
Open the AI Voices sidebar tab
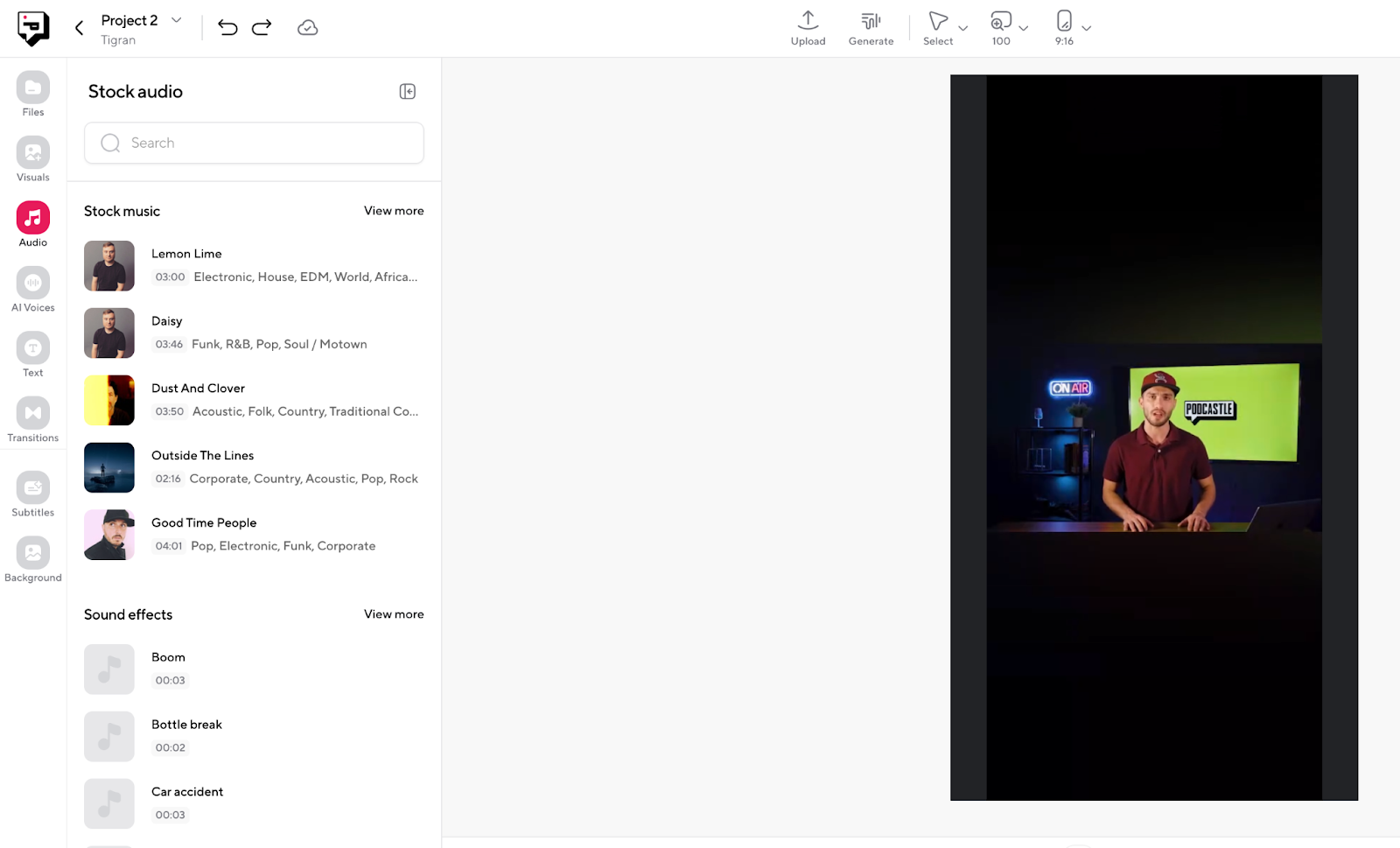click(33, 290)
